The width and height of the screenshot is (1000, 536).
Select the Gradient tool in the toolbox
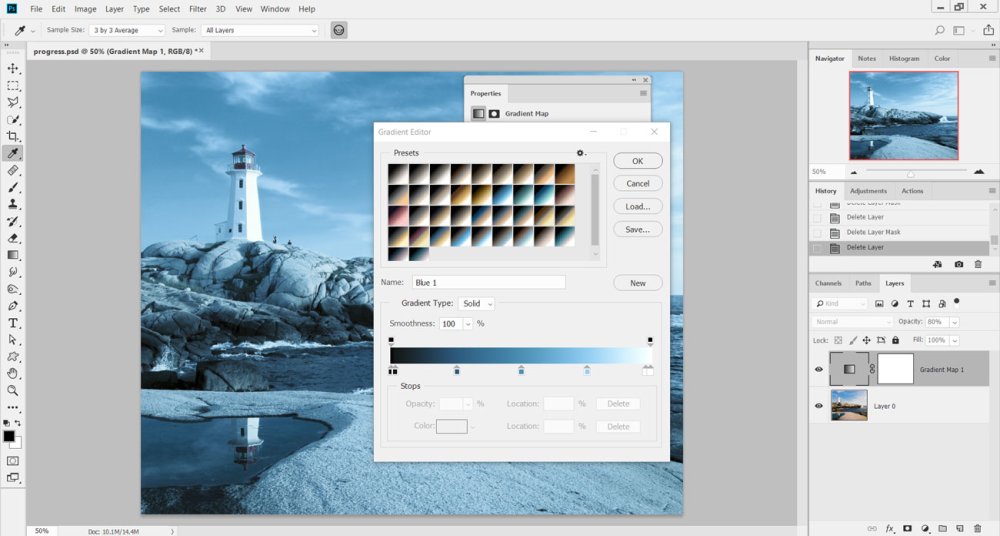tap(13, 255)
